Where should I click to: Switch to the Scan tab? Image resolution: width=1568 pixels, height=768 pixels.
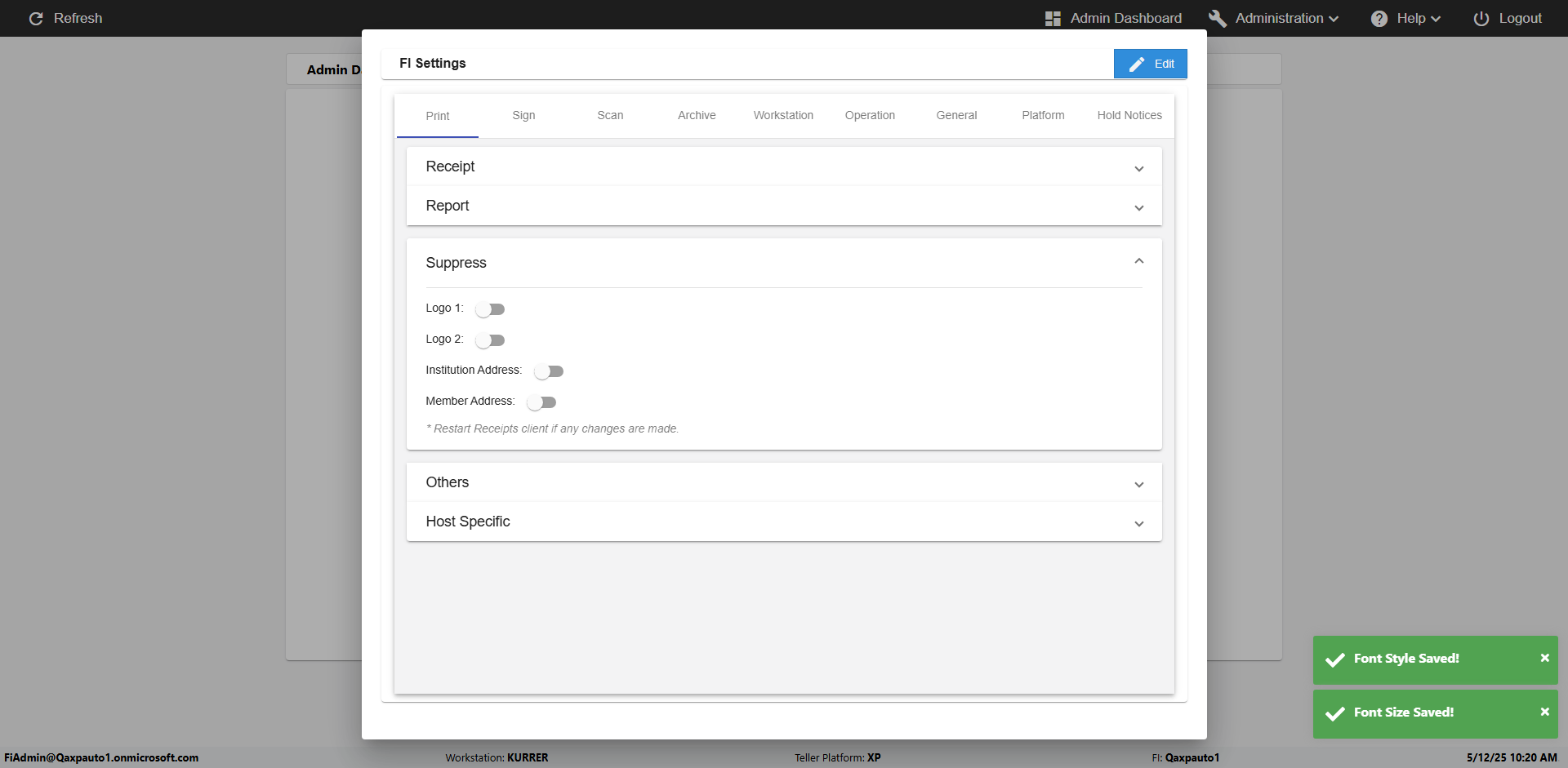coord(610,115)
